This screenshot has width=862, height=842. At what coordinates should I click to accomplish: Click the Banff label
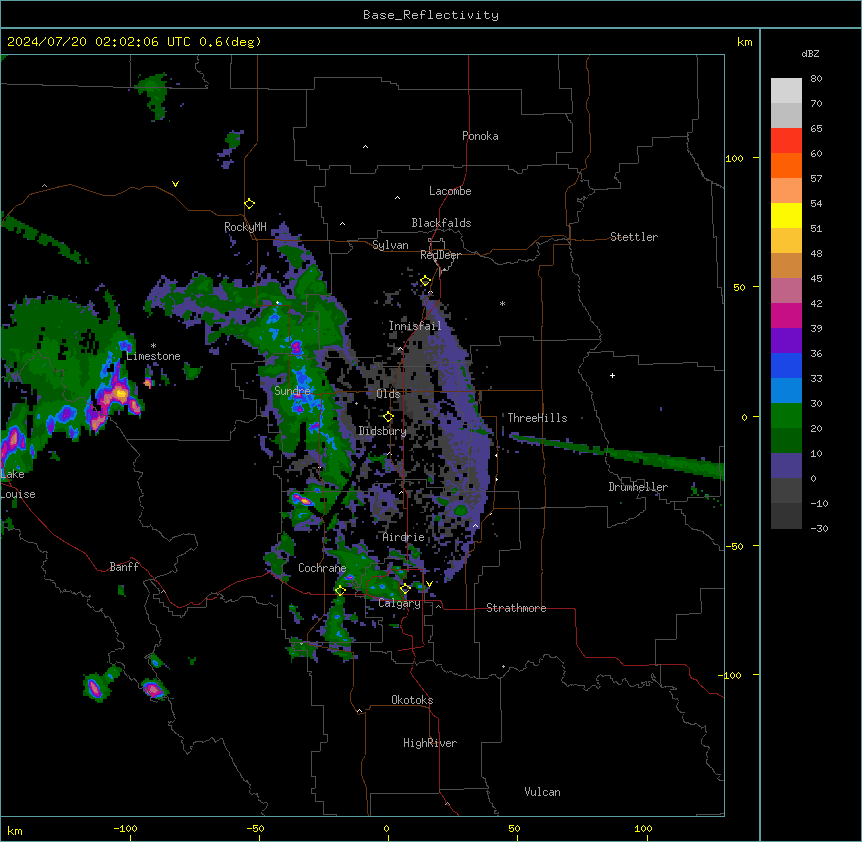coord(124,567)
